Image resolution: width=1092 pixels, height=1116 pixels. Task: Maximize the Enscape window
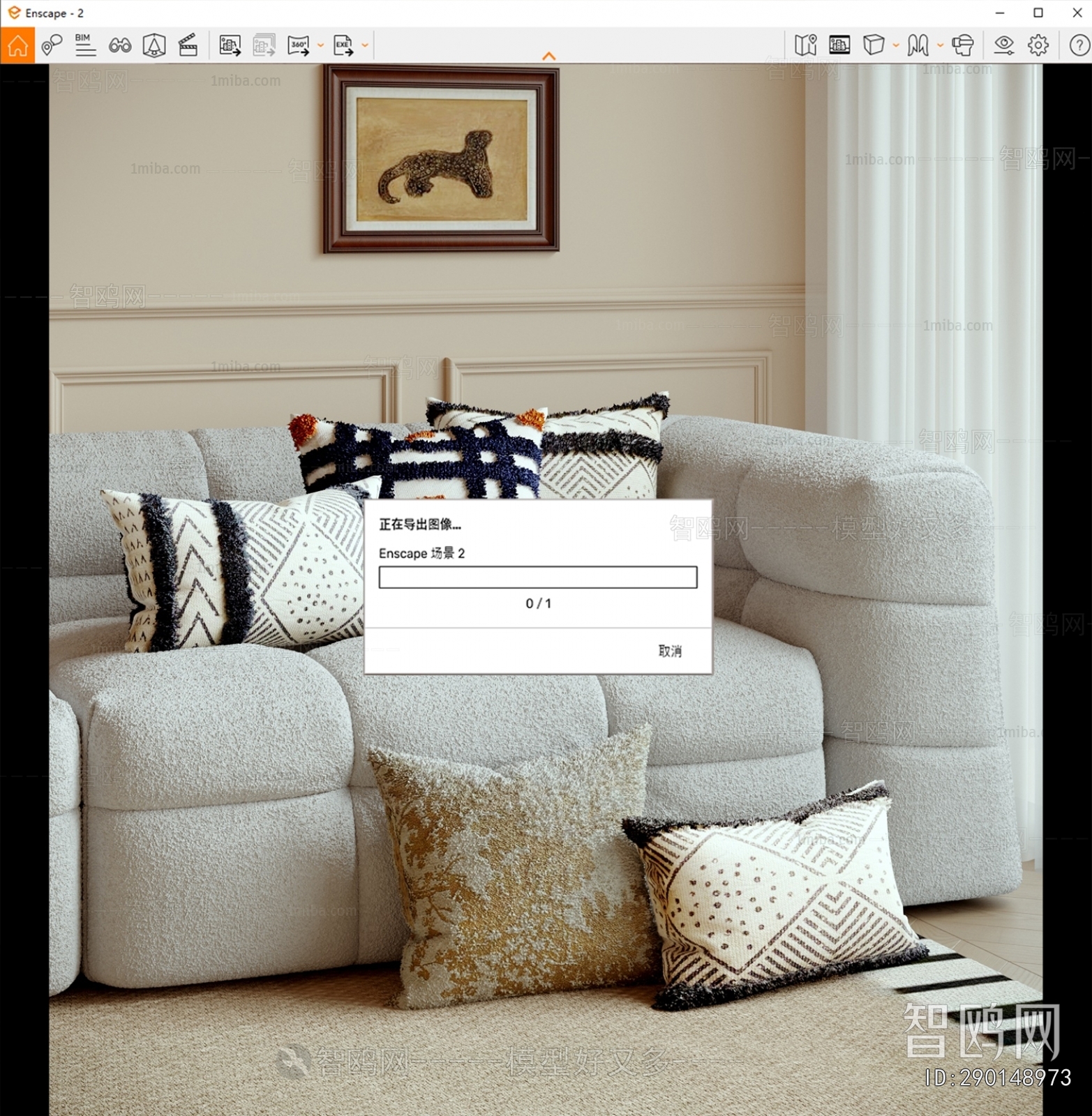tap(1038, 13)
